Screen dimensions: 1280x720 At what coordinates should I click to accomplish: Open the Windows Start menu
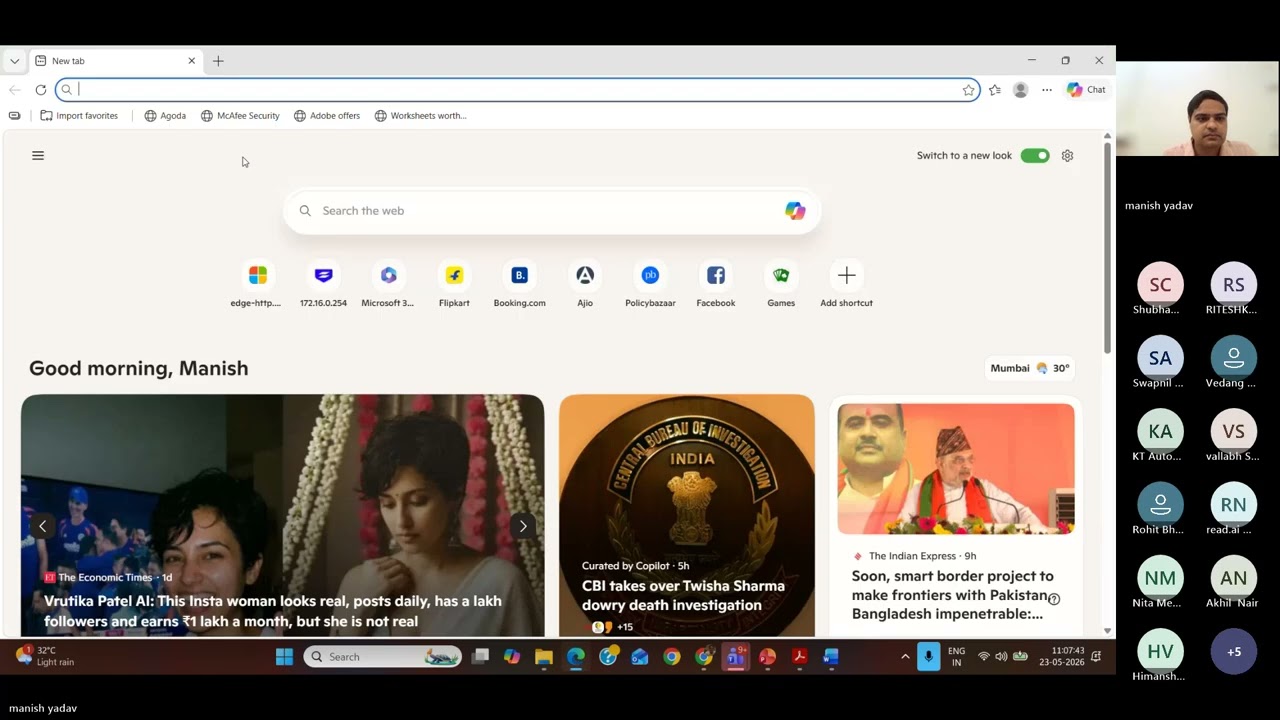coord(284,657)
